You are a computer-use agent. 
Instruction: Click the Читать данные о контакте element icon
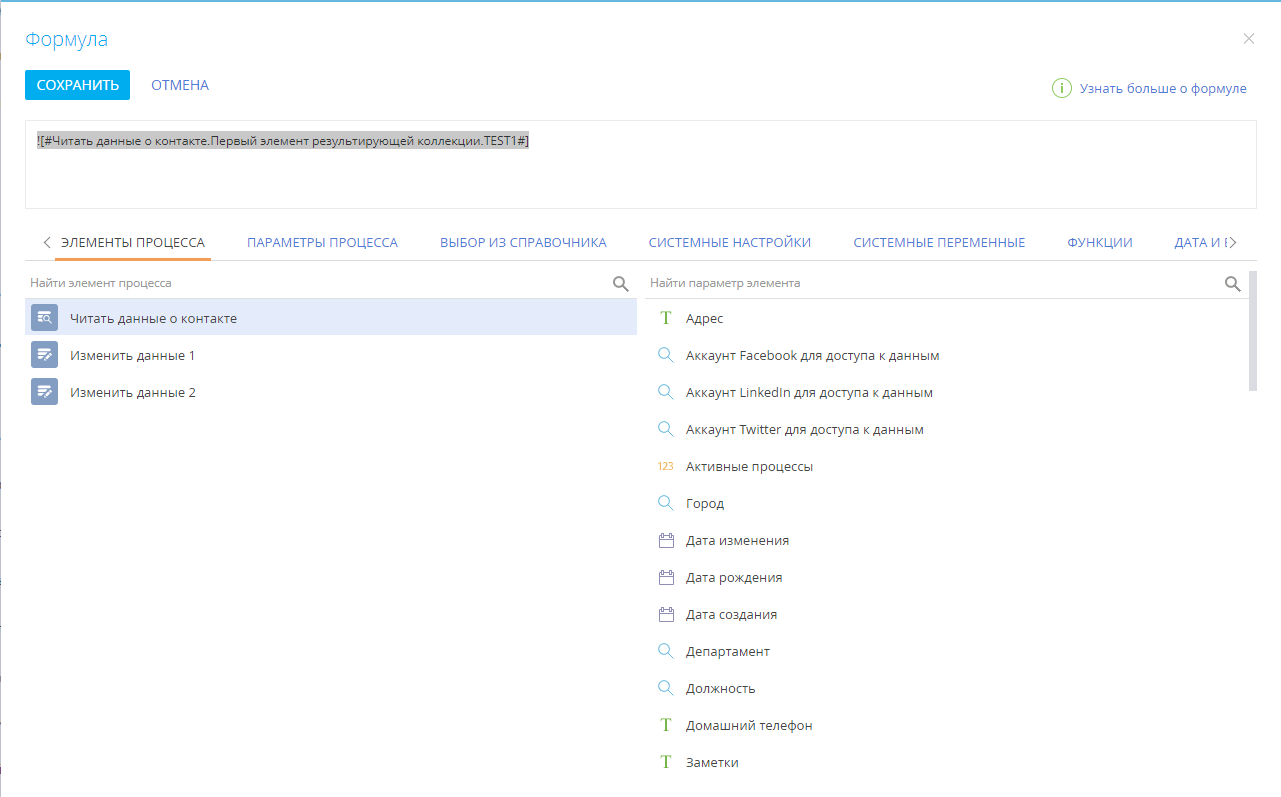point(44,318)
